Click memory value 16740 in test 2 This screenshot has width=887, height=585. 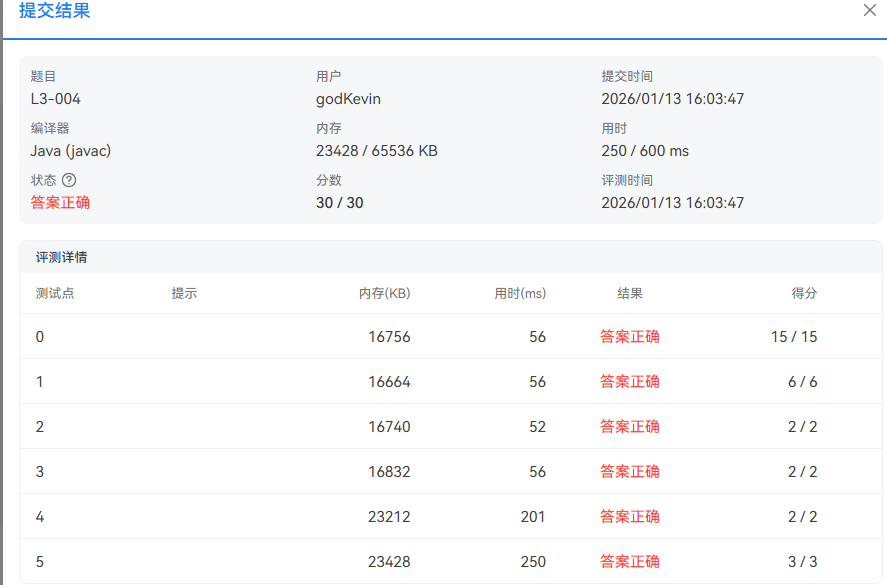pos(389,427)
